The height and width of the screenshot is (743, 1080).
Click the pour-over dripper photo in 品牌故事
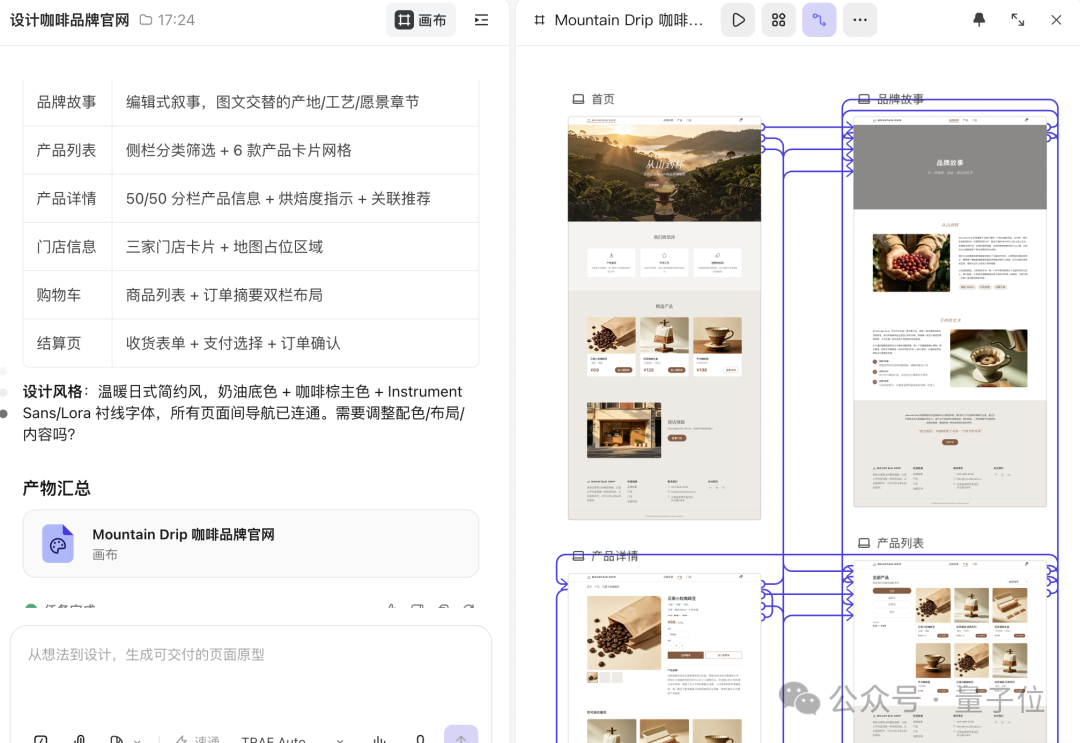point(988,358)
